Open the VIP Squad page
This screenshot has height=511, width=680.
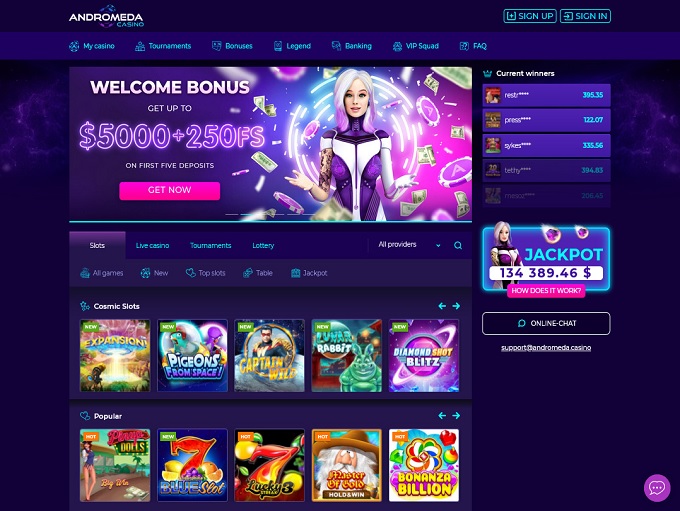pyautogui.click(x=415, y=46)
